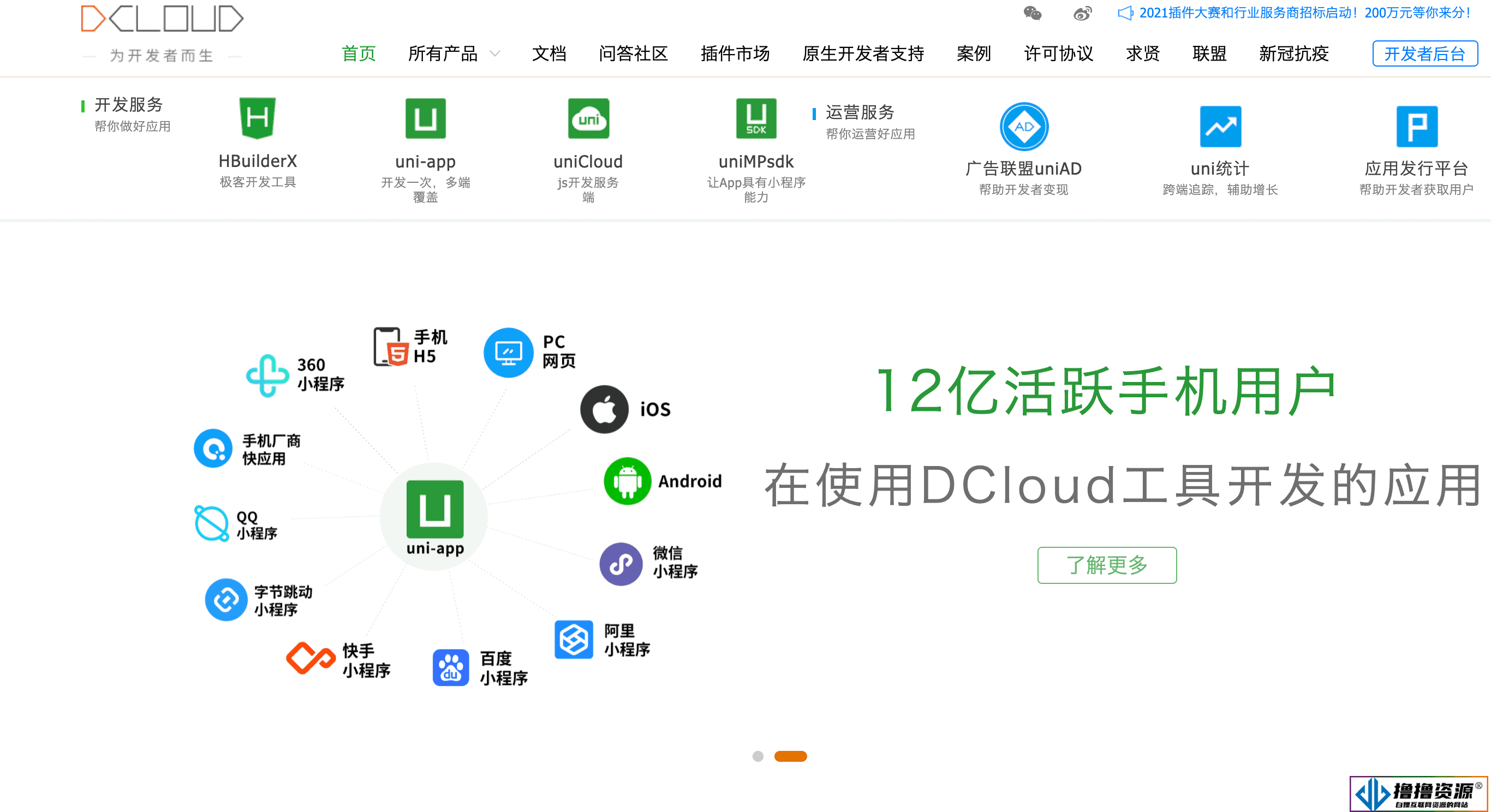Open 插件市场 in navigation

coord(735,54)
